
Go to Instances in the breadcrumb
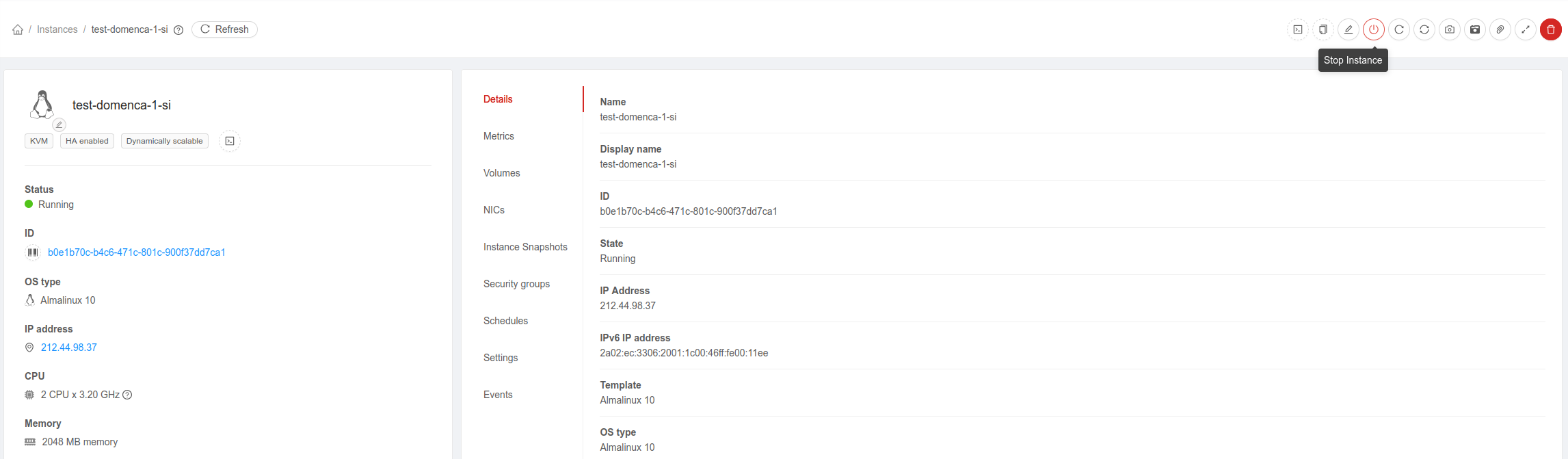[x=57, y=29]
